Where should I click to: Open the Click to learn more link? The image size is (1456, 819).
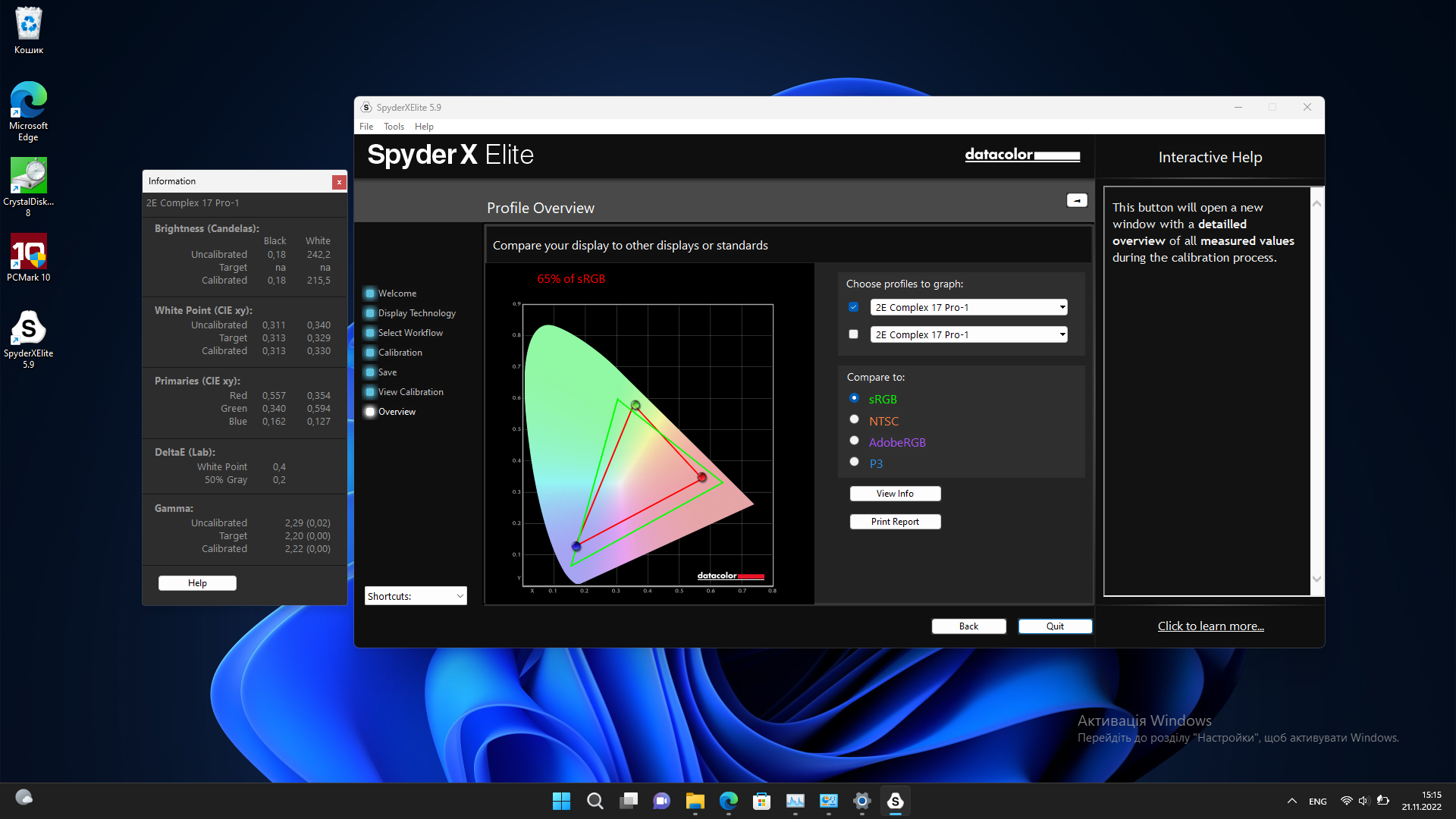pos(1211,626)
